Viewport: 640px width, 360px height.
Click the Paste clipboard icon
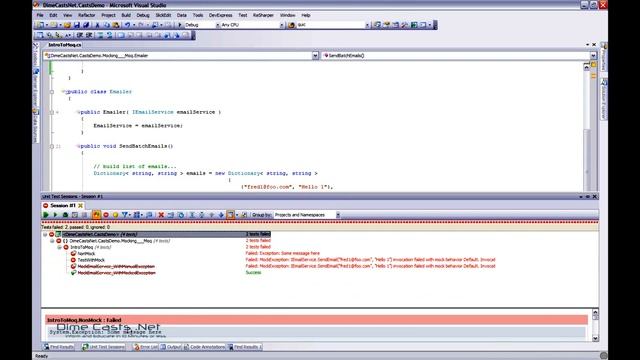coord(116,25)
